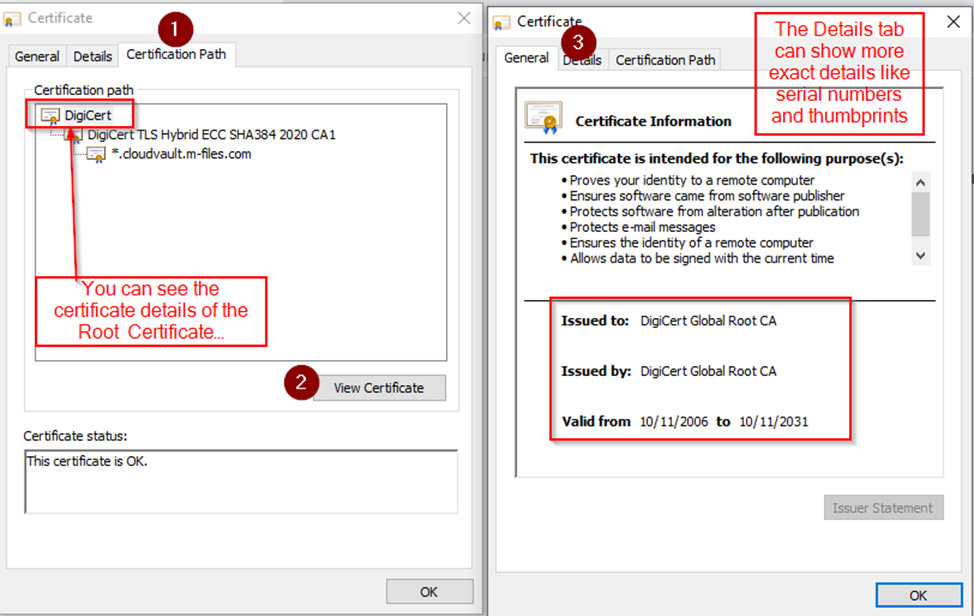974x616 pixels.
Task: Close the right Certificate window
Action: pos(954,22)
